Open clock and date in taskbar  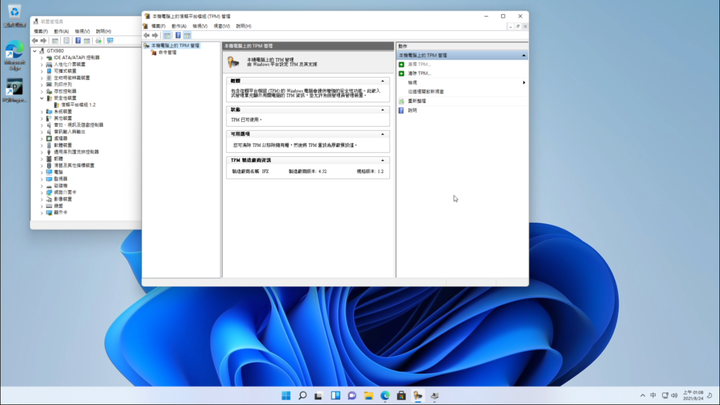coord(693,395)
